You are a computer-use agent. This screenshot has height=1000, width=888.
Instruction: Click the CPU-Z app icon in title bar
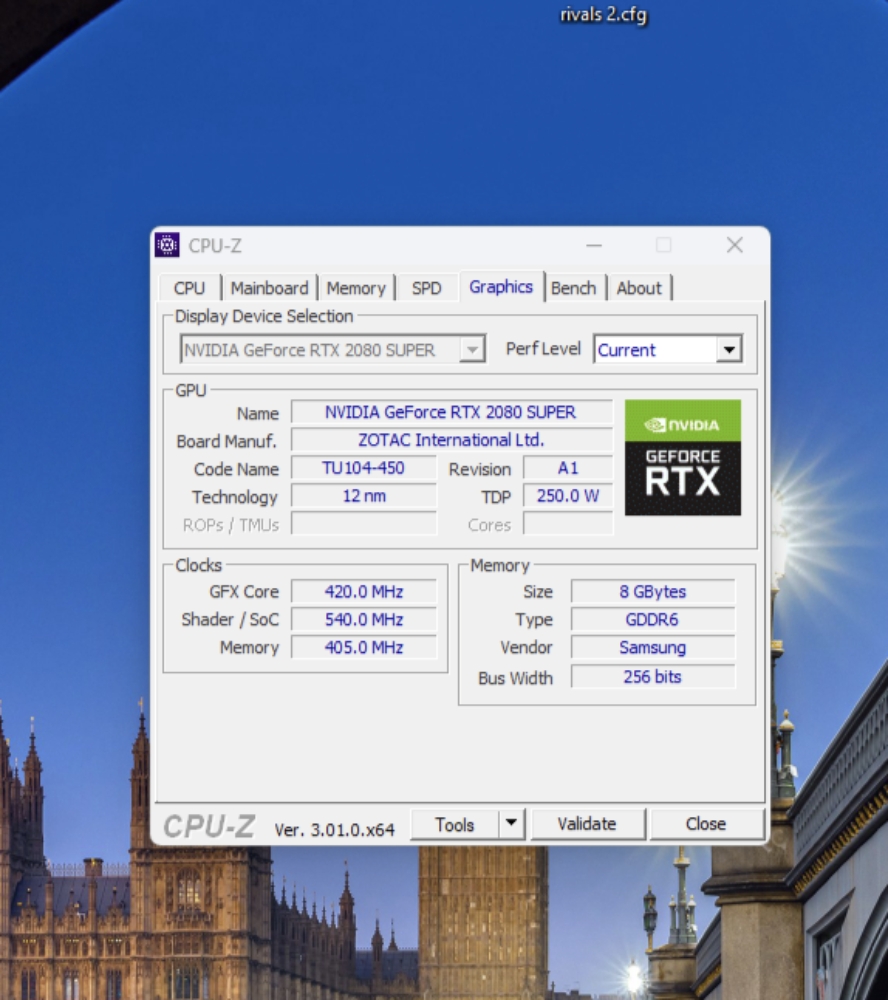(x=167, y=245)
